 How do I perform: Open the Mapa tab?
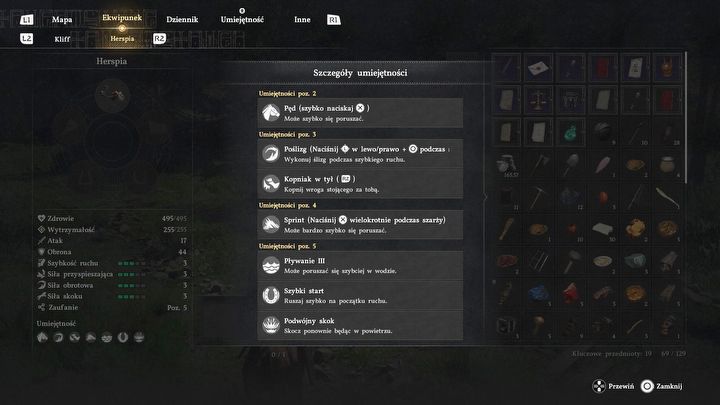[x=62, y=20]
